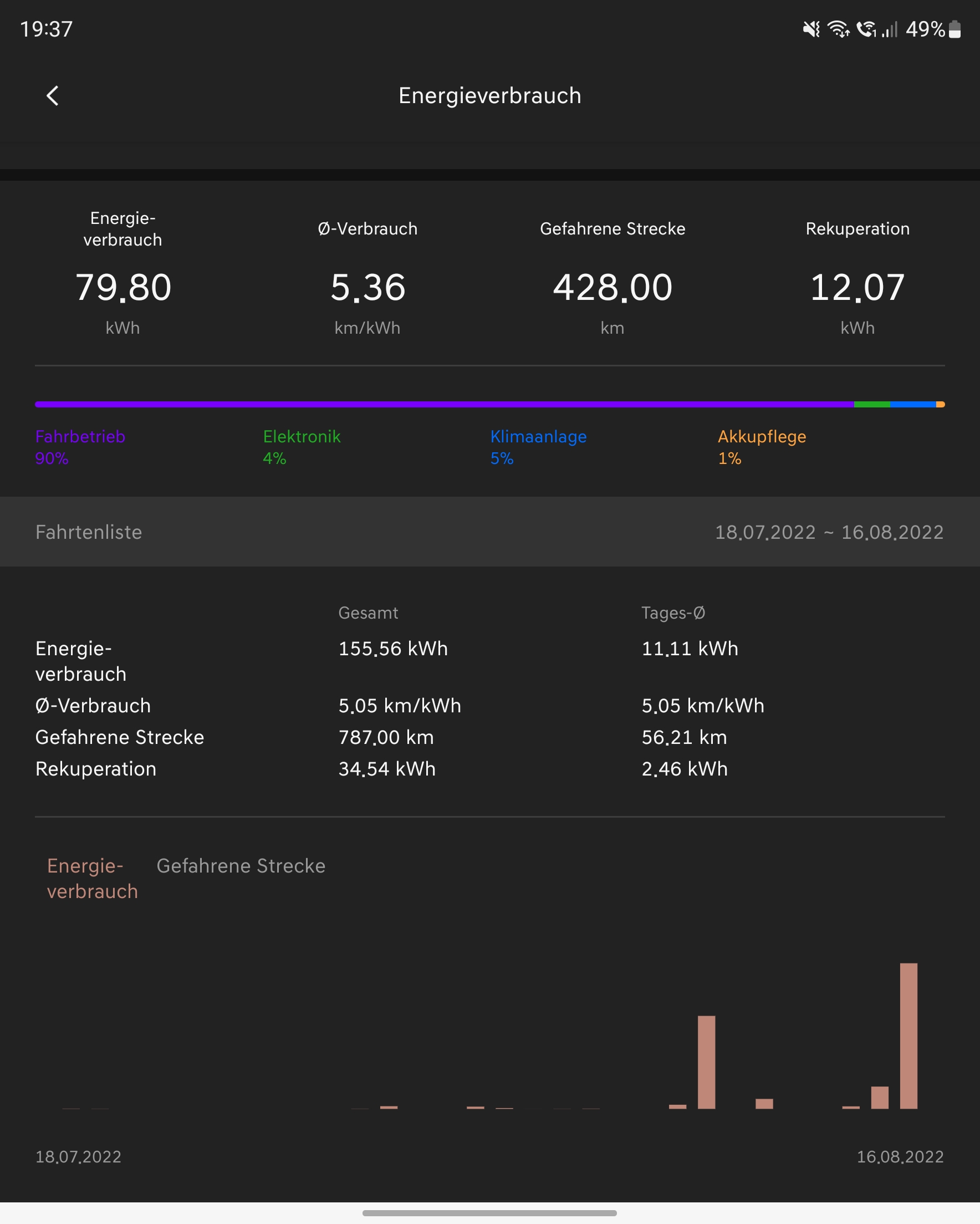Switch to the Gefahrene Strecke chart tab
Image resolution: width=980 pixels, height=1224 pixels.
[241, 866]
